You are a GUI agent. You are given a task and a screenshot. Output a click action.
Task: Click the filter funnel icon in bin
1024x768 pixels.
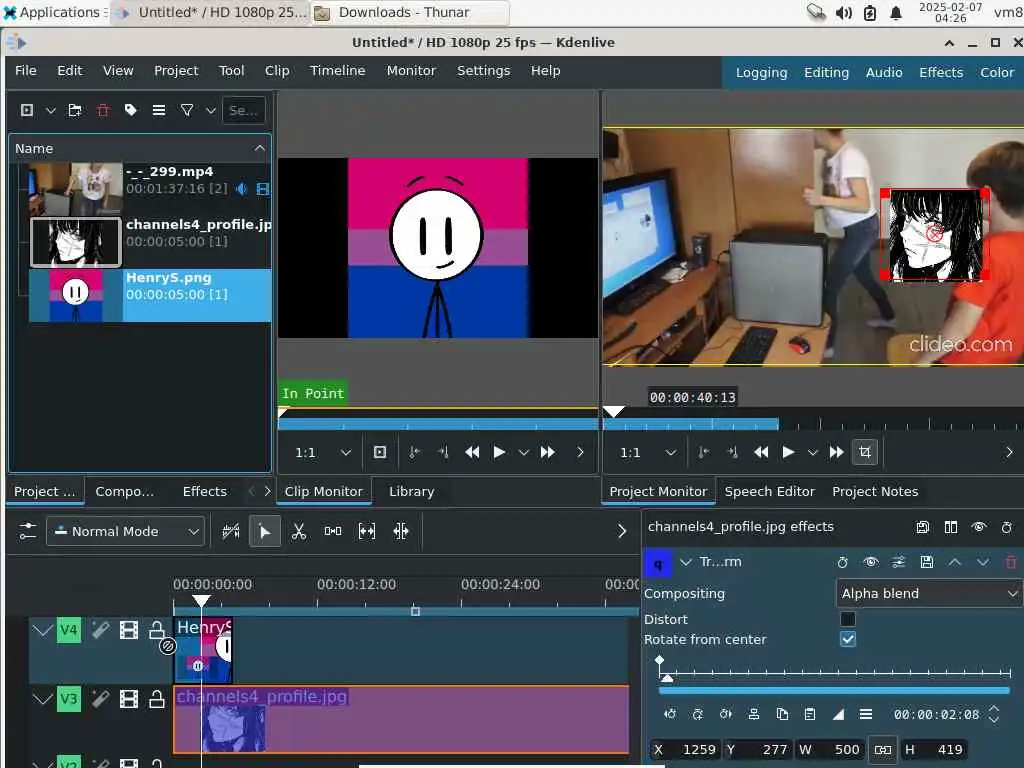187,110
